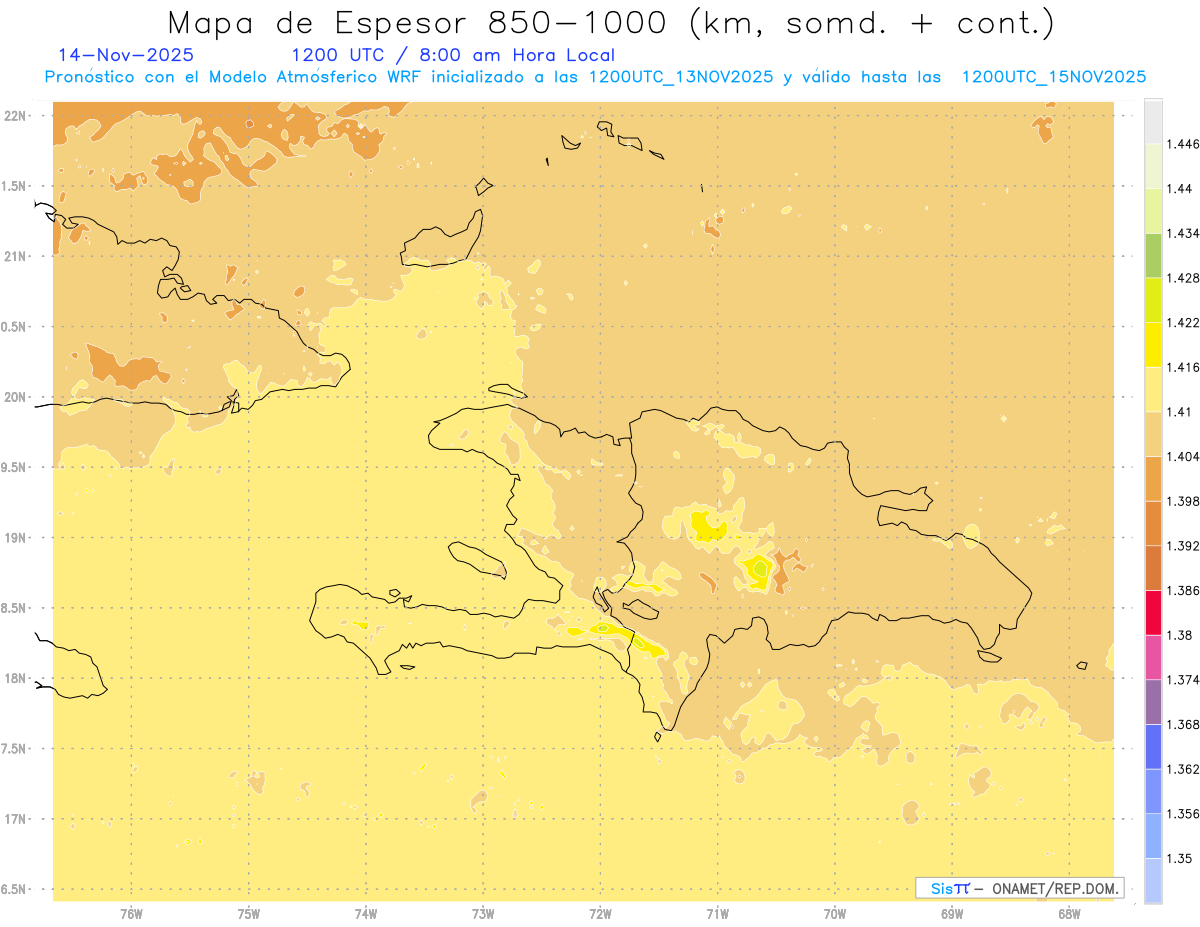This screenshot has height=927, width=1200.
Task: Click the longitude label 72W
Action: pos(600,914)
